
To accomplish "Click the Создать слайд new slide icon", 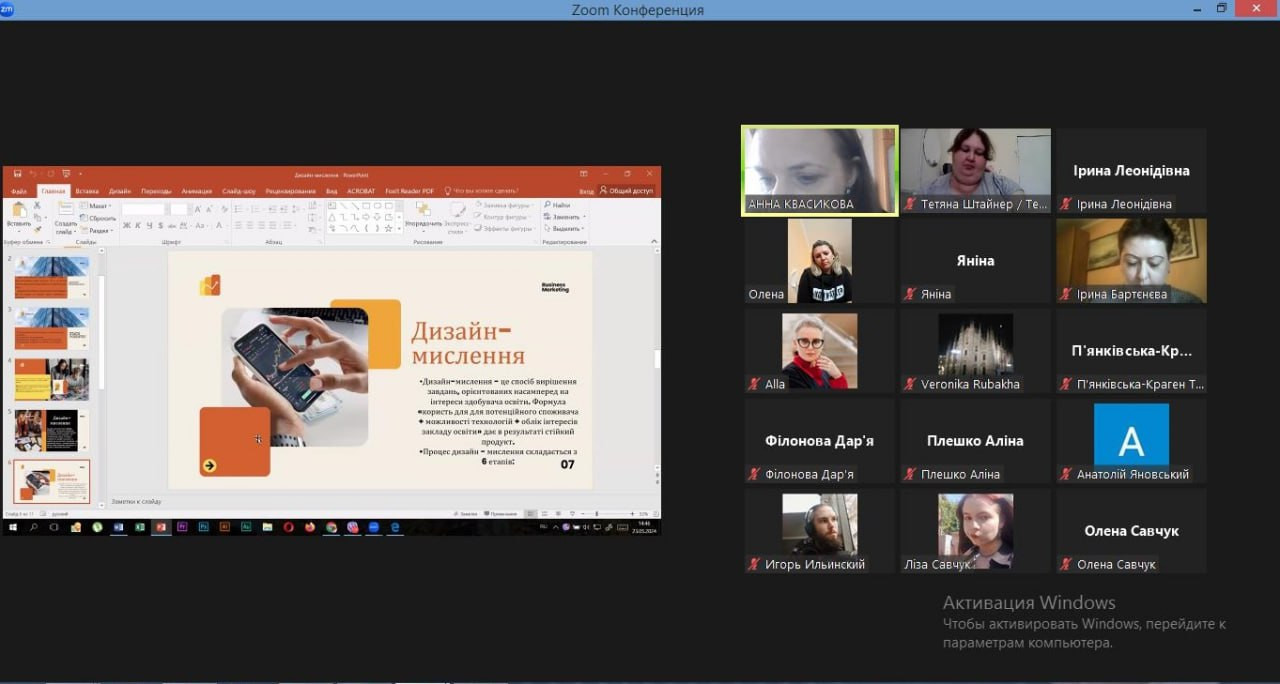I will (x=65, y=208).
